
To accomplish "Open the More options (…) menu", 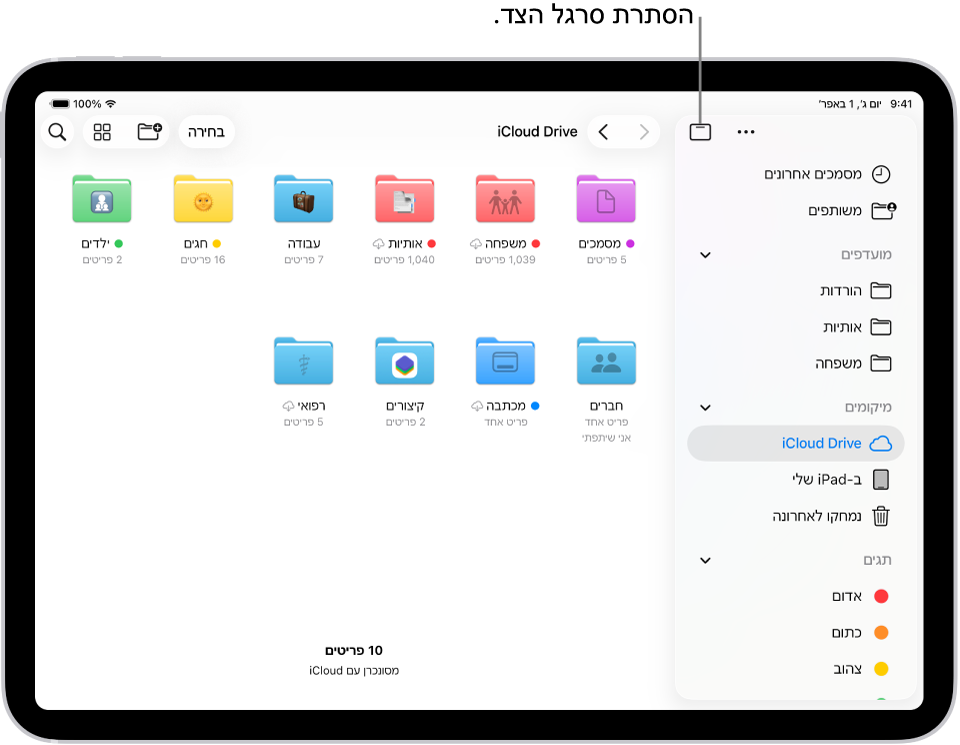I will pyautogui.click(x=746, y=131).
